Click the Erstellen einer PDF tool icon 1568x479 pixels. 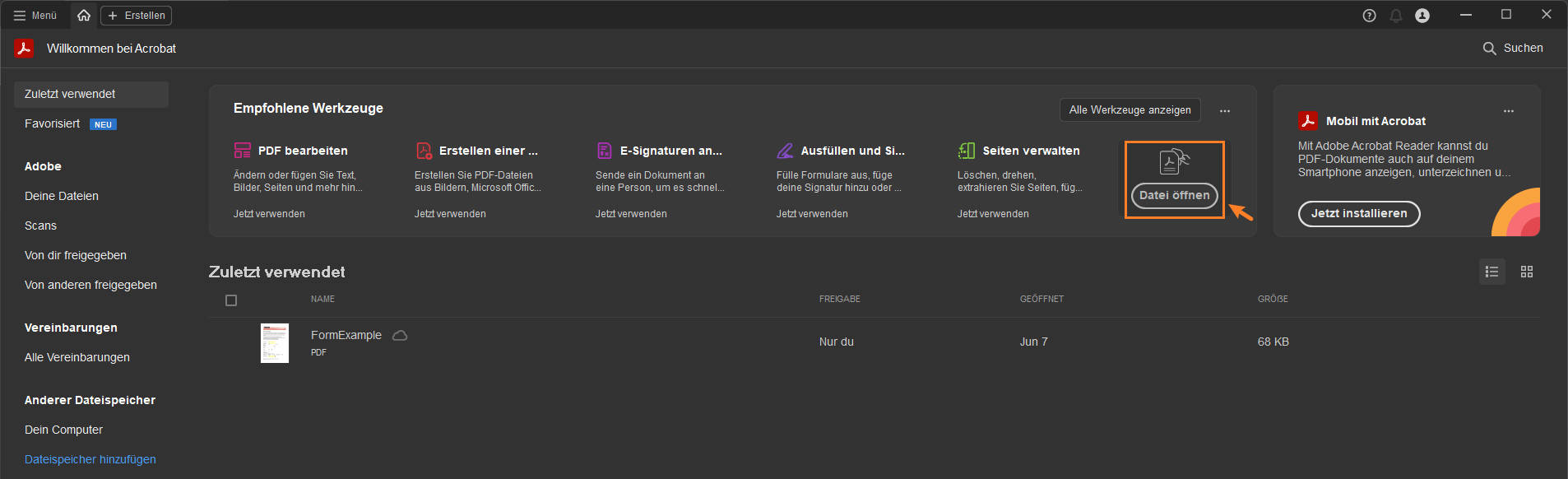(x=424, y=151)
